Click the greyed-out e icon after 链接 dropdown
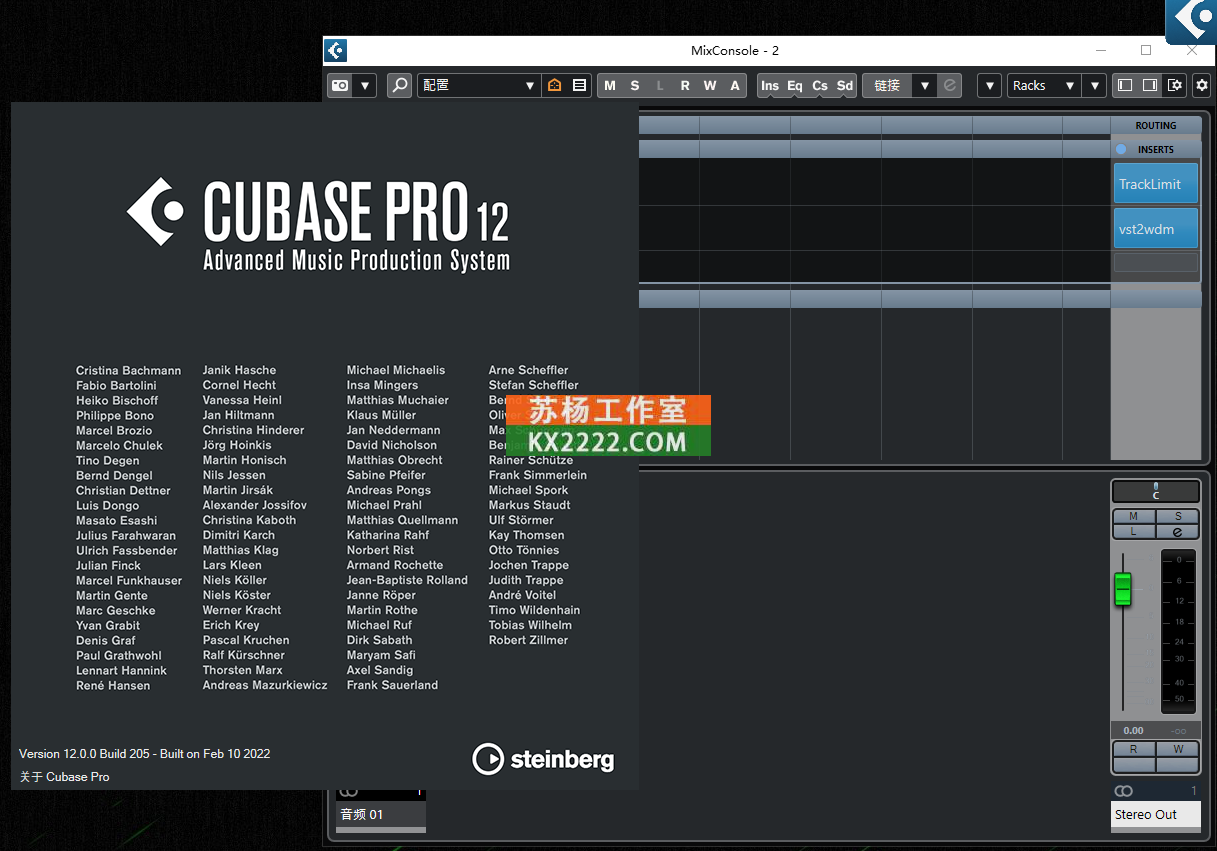This screenshot has height=851, width=1217. pos(950,86)
